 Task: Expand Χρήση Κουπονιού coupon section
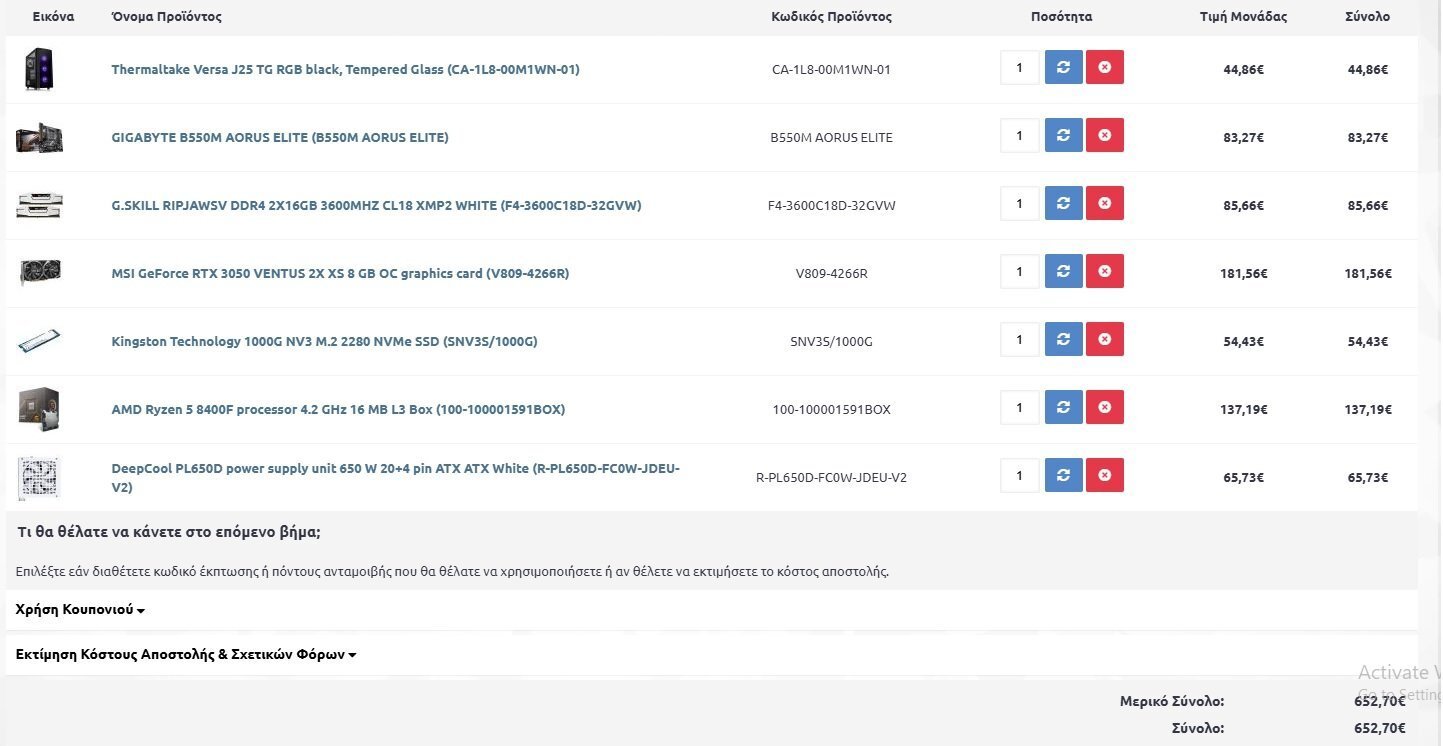coord(81,609)
